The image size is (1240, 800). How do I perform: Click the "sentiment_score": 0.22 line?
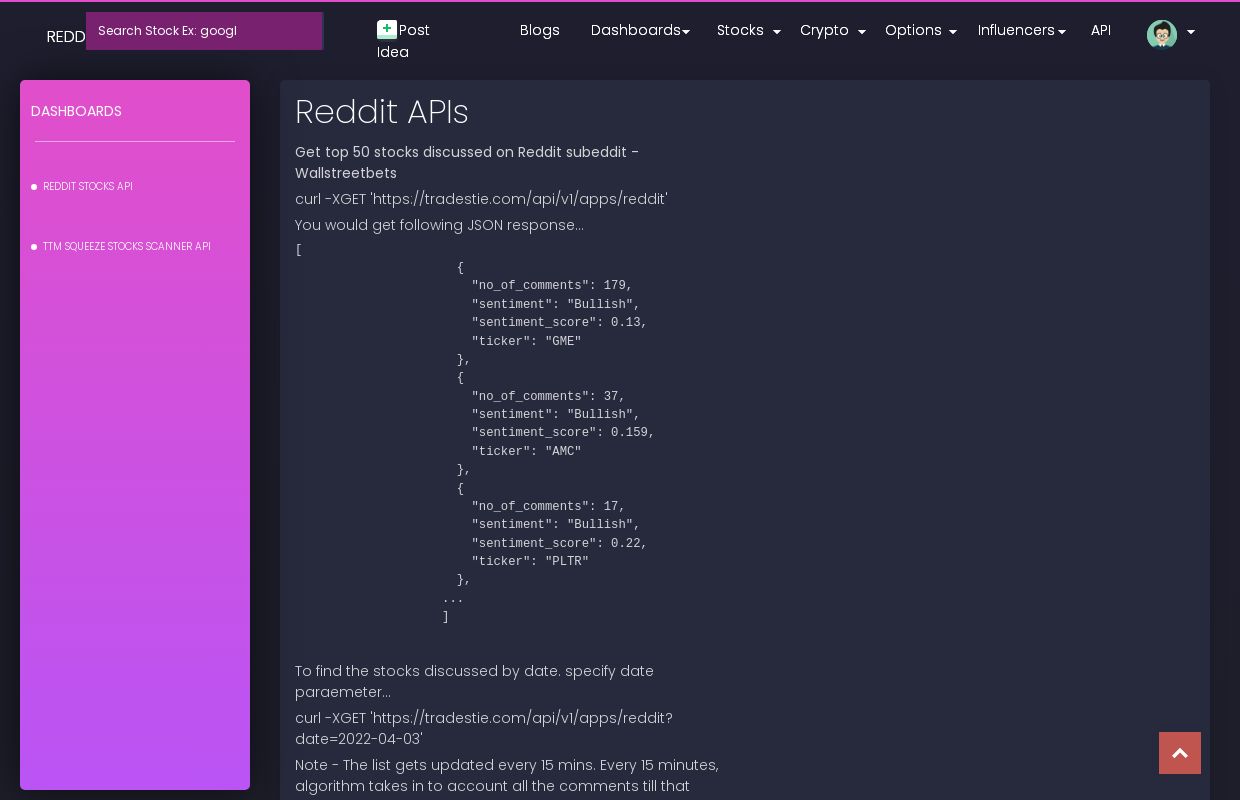pos(559,544)
